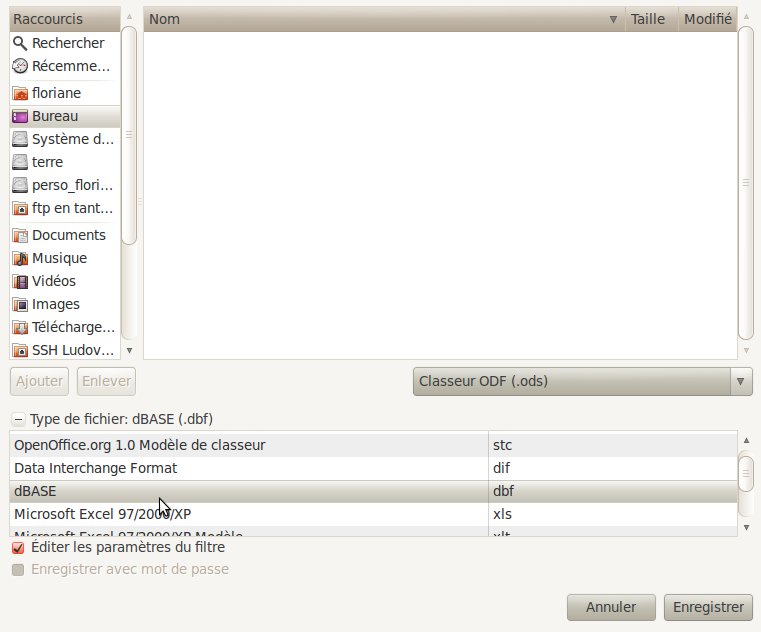Click Enregistrer avec mot de passe checkbox
The height and width of the screenshot is (632, 761).
point(17,569)
